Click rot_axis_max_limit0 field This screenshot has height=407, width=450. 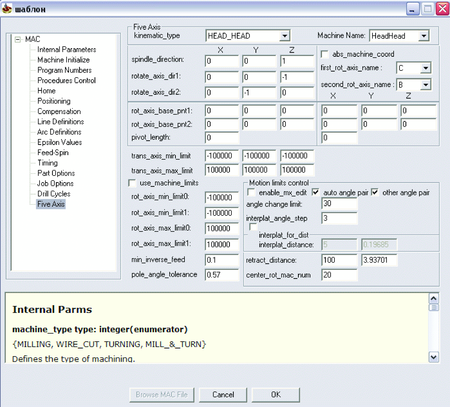tap(222, 228)
